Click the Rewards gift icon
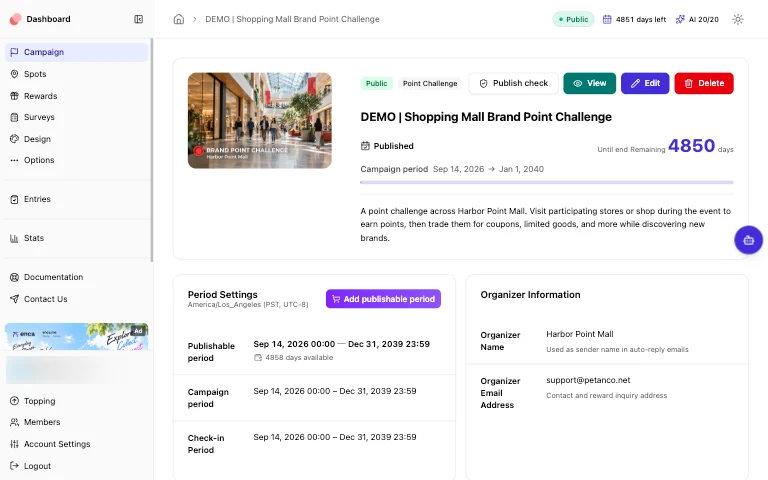 pos(14,96)
